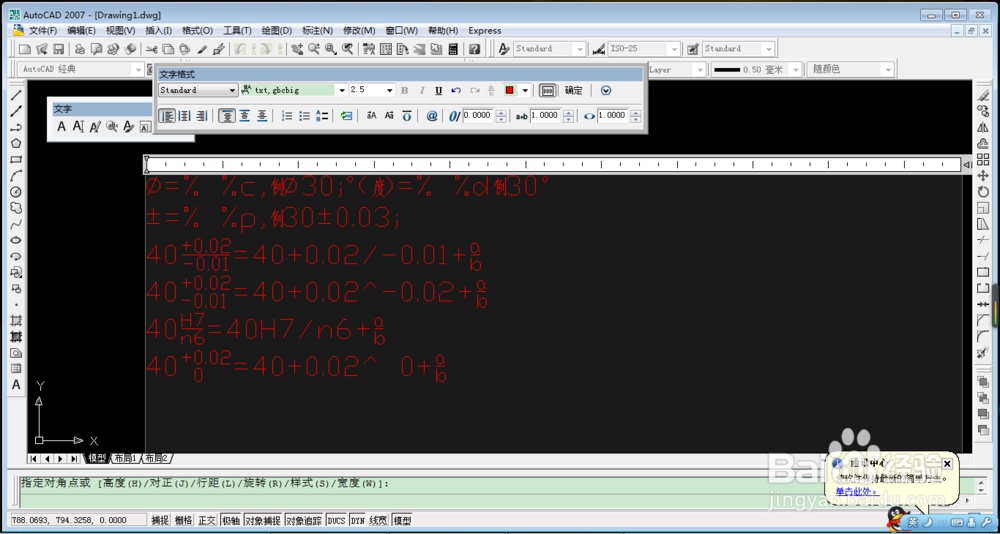
Task: Click the left-align text button
Action: coord(166,116)
